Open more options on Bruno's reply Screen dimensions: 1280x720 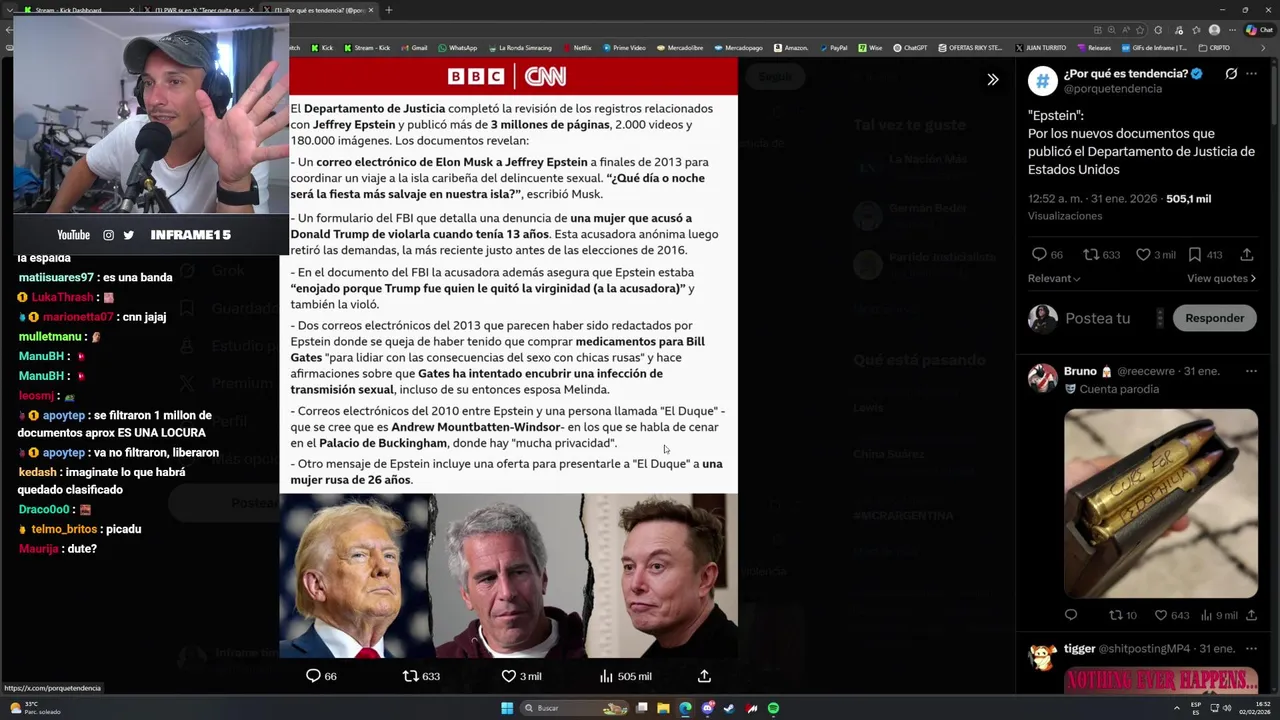click(x=1251, y=371)
